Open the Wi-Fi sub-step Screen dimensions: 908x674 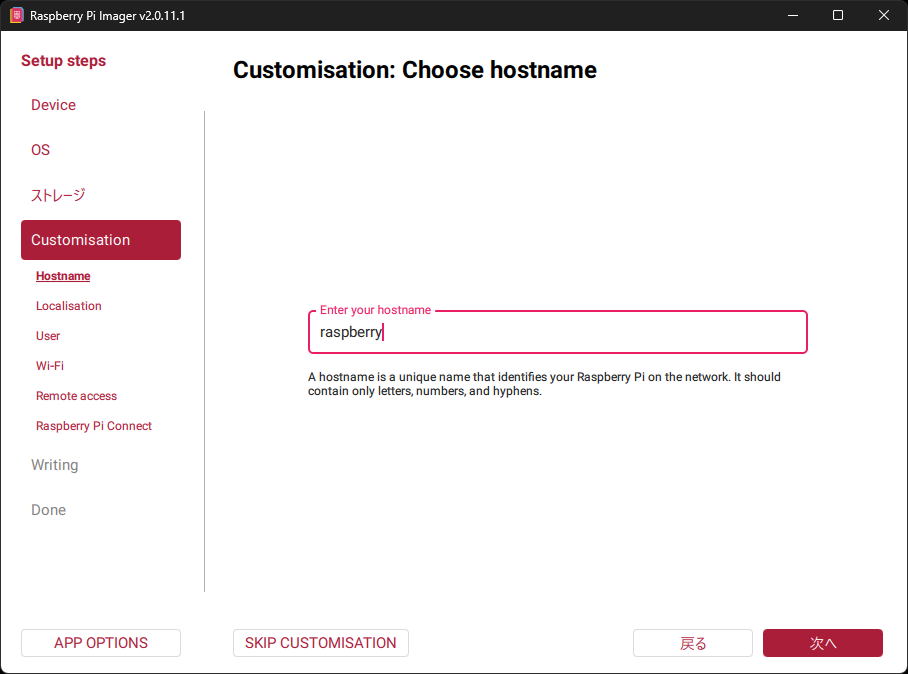50,366
